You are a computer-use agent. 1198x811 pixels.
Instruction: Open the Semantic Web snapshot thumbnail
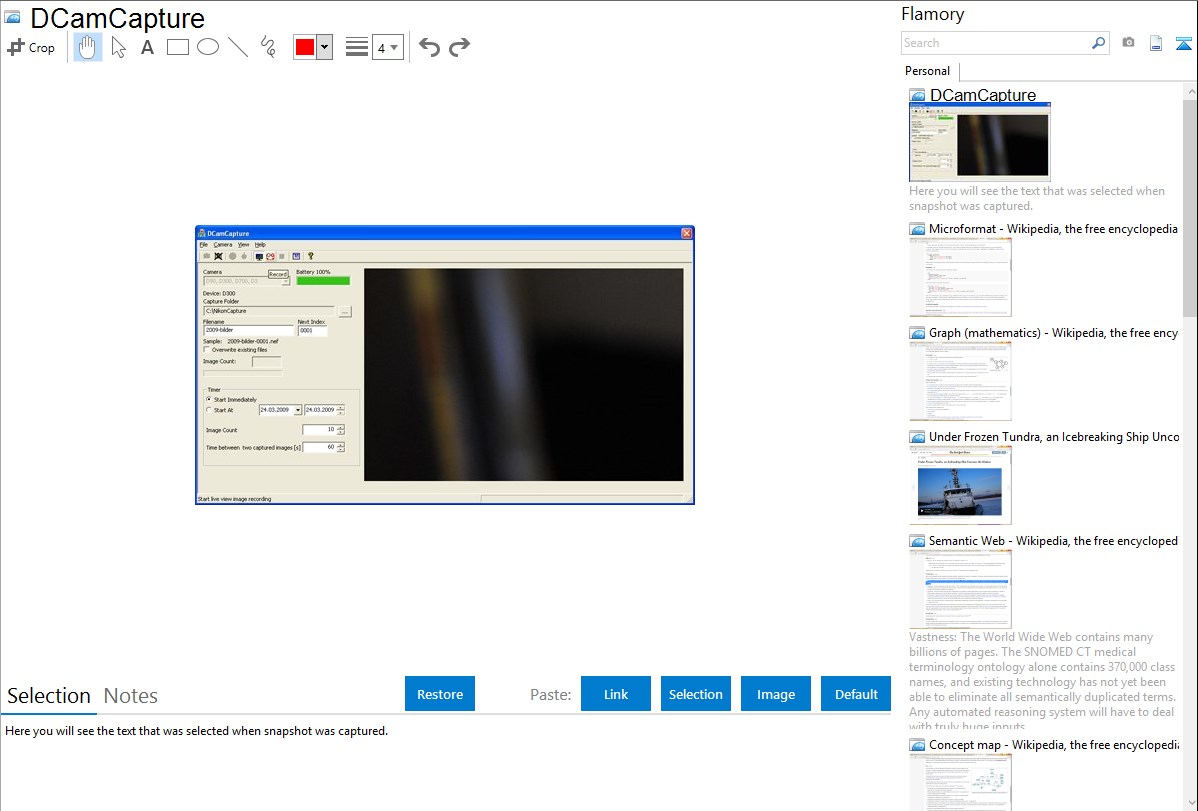[960, 589]
